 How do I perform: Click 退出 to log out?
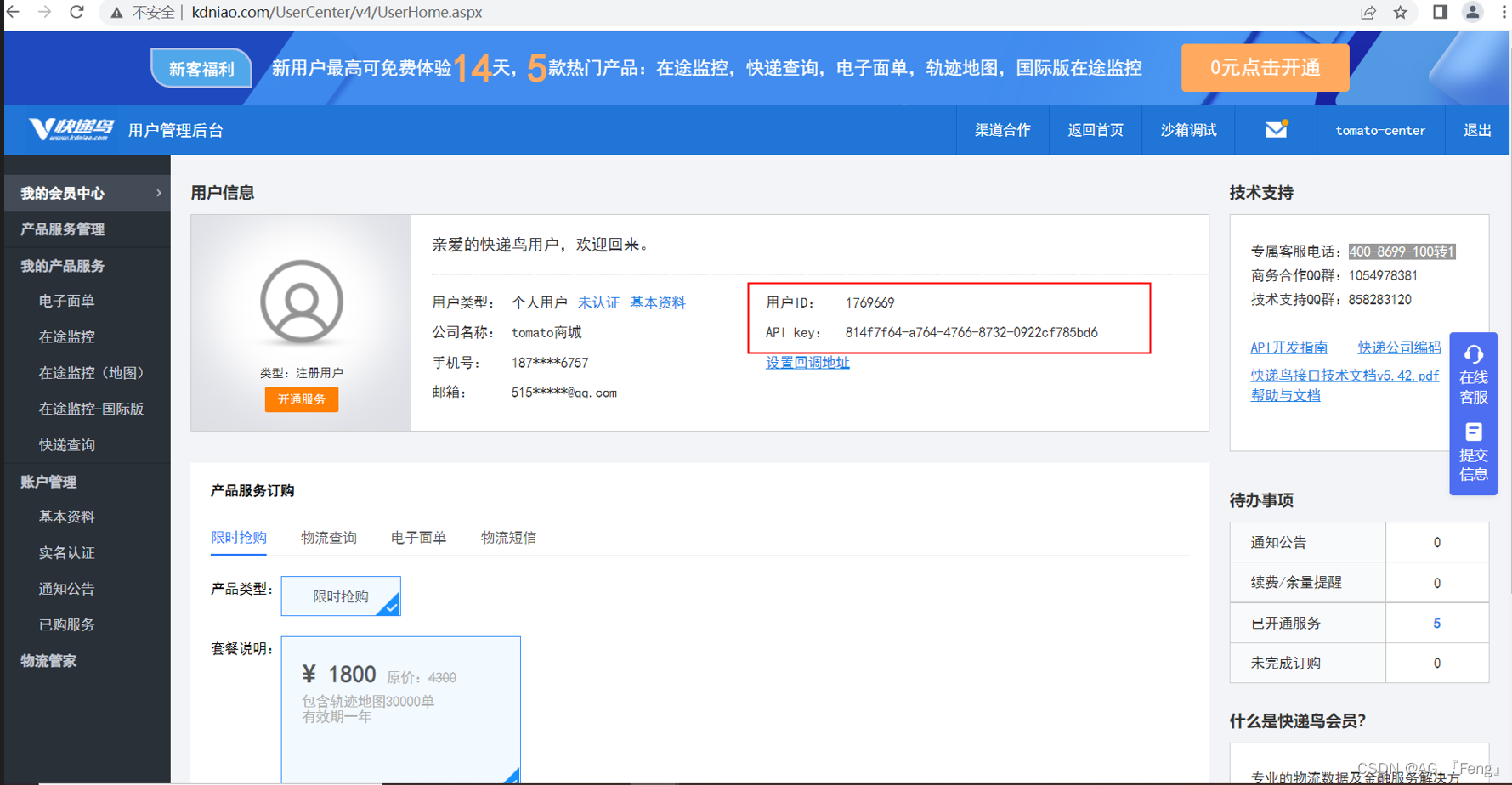click(1477, 130)
